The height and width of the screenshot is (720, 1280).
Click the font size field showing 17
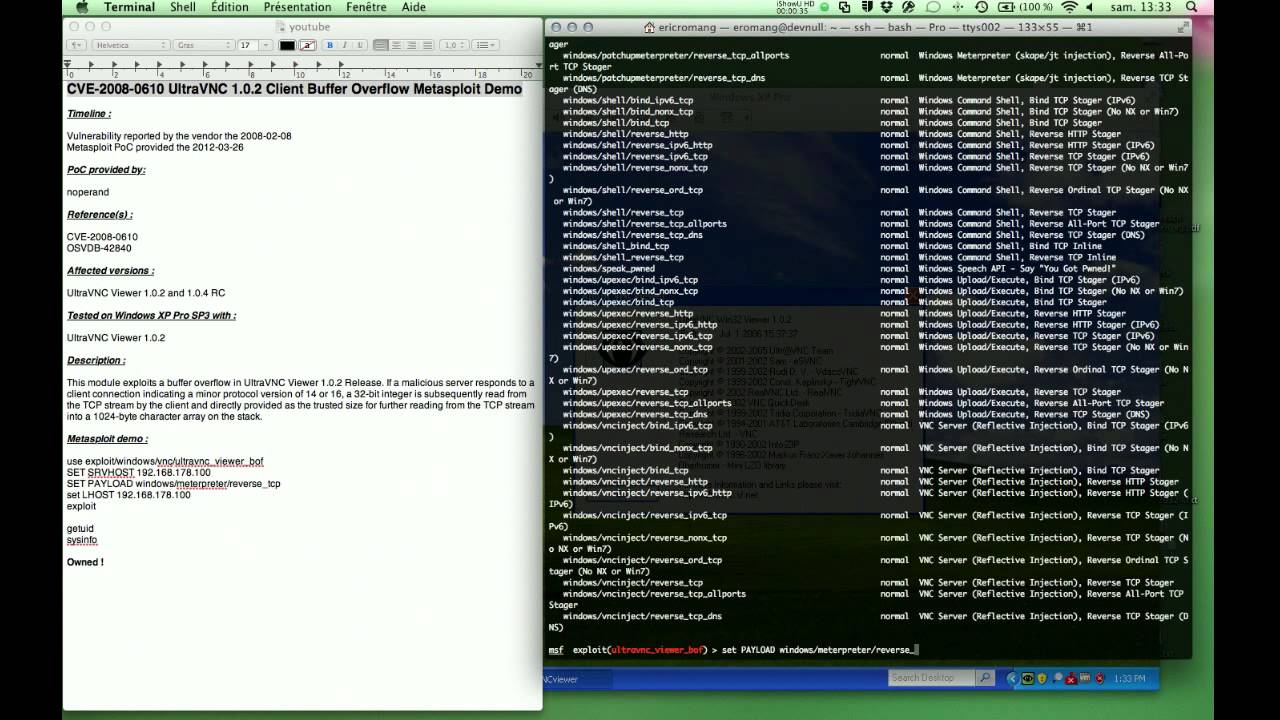[246, 45]
